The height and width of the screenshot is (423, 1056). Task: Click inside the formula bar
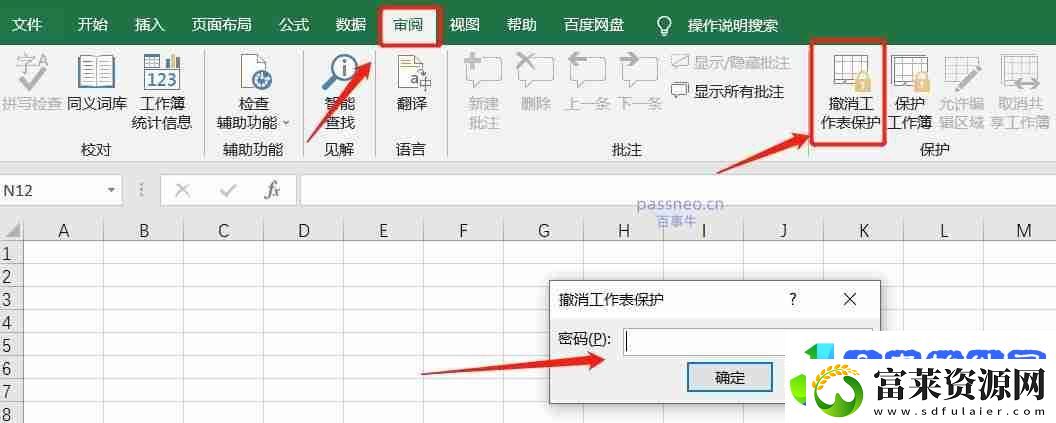pyautogui.click(x=678, y=191)
